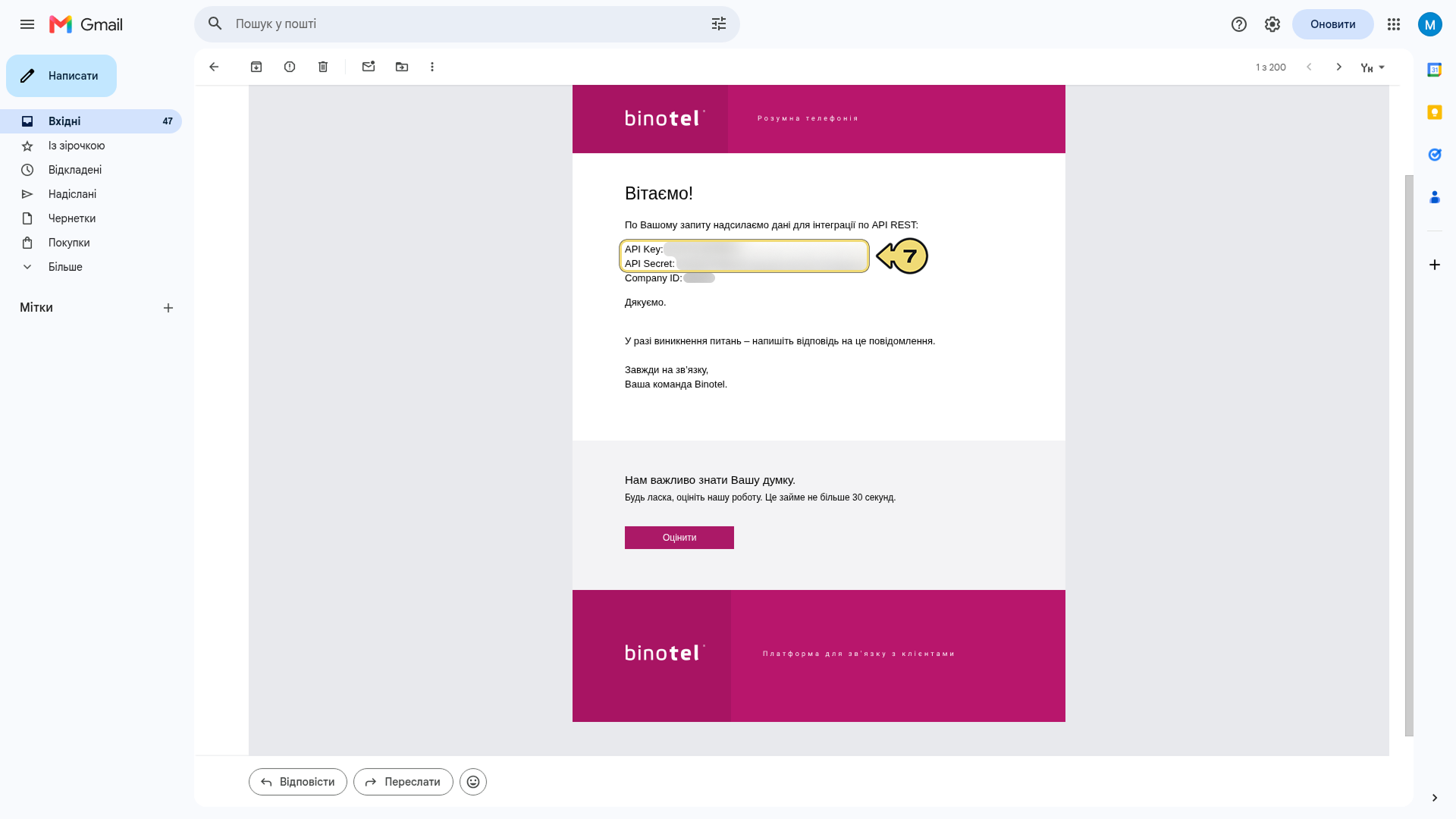Click Написати compose button

(x=61, y=76)
